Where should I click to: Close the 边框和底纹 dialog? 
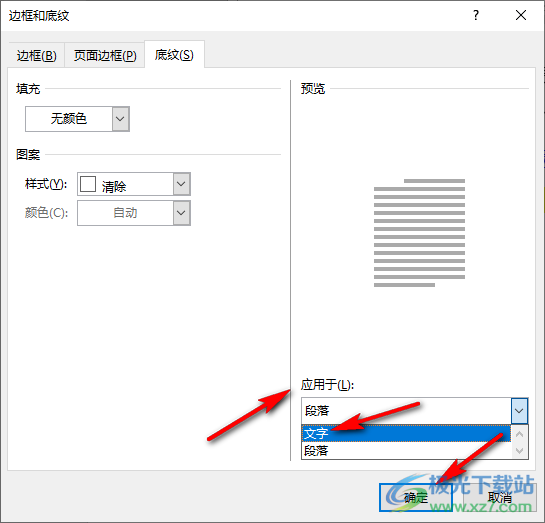(521, 15)
